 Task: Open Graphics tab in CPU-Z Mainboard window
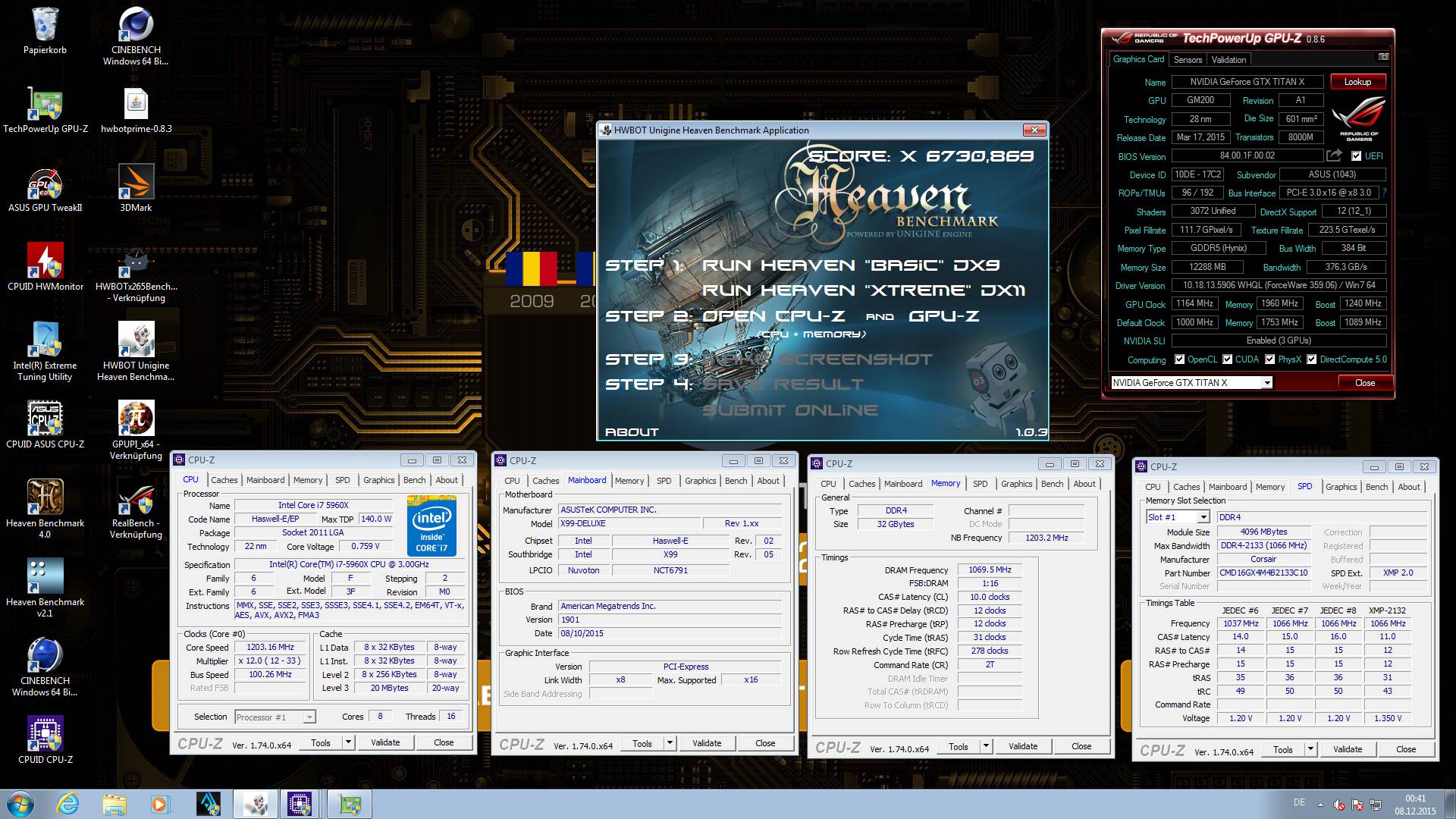point(700,481)
